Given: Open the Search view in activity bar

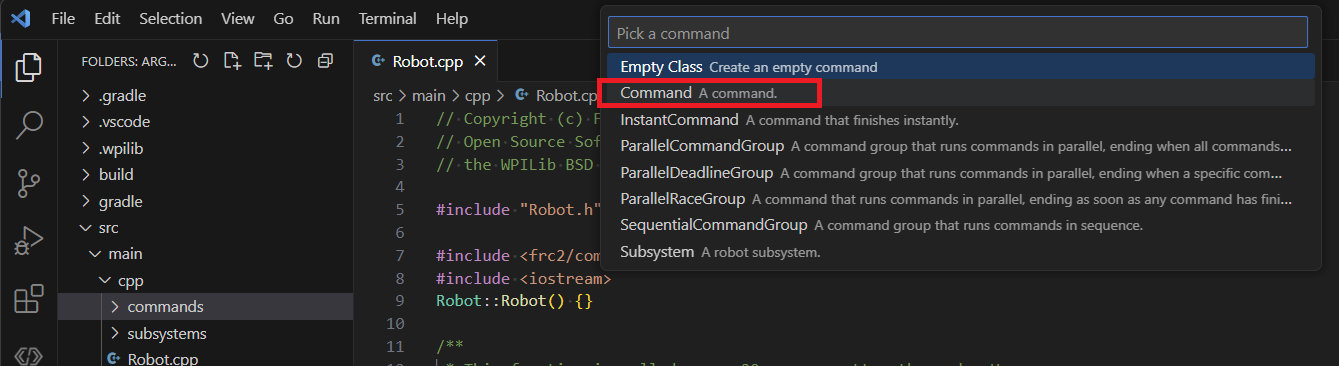Looking at the screenshot, I should coord(29,126).
